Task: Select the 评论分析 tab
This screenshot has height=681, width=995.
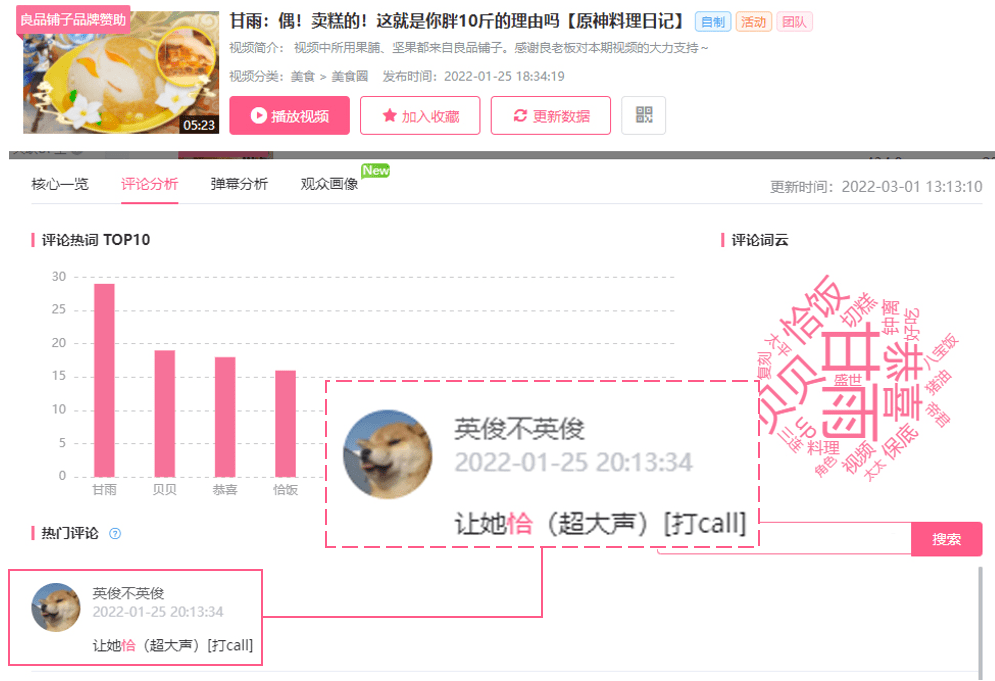Action: 150,184
